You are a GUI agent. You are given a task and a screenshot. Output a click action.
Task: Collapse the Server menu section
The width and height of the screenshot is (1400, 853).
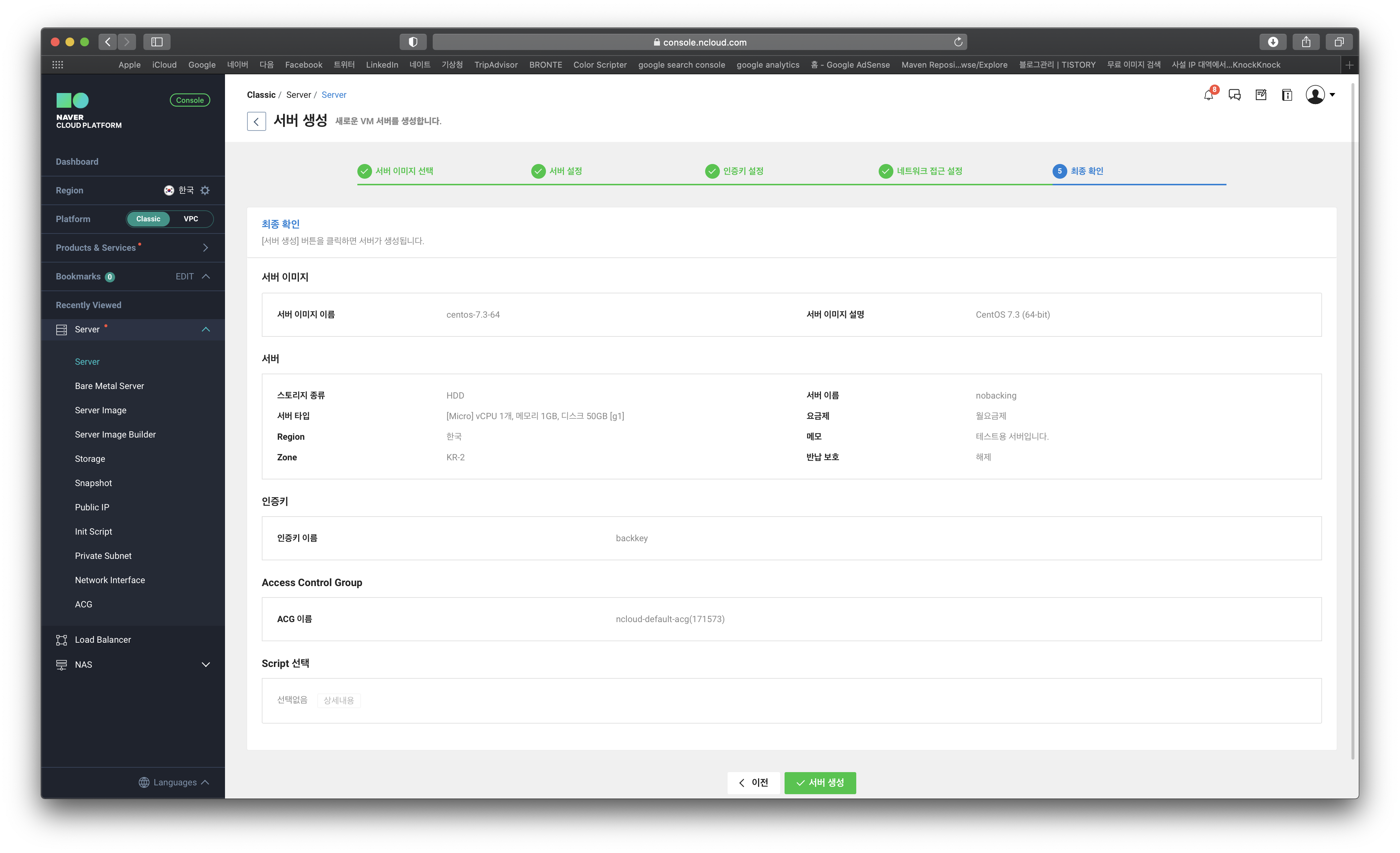(206, 329)
